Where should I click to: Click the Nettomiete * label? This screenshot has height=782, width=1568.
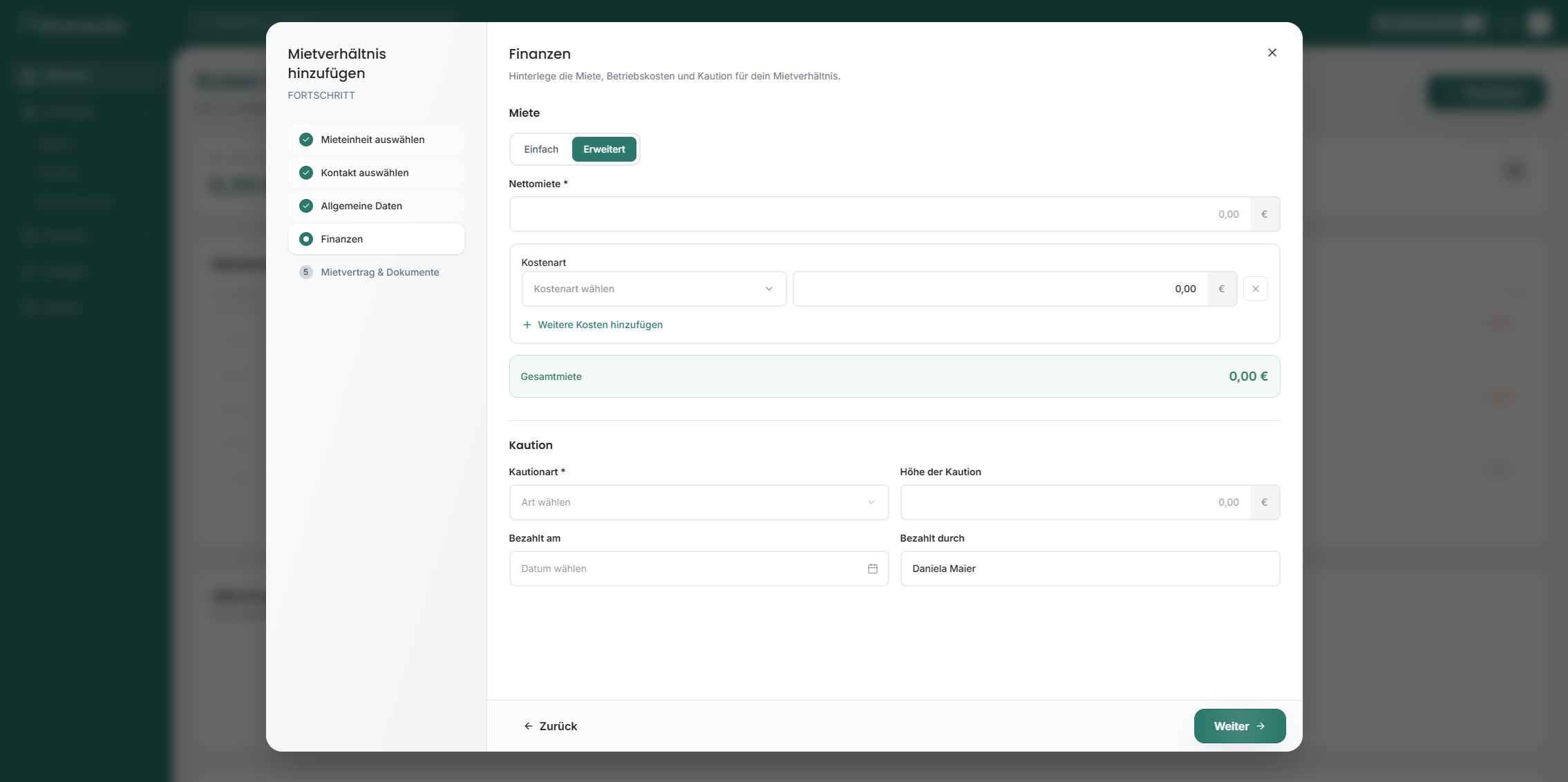[538, 184]
